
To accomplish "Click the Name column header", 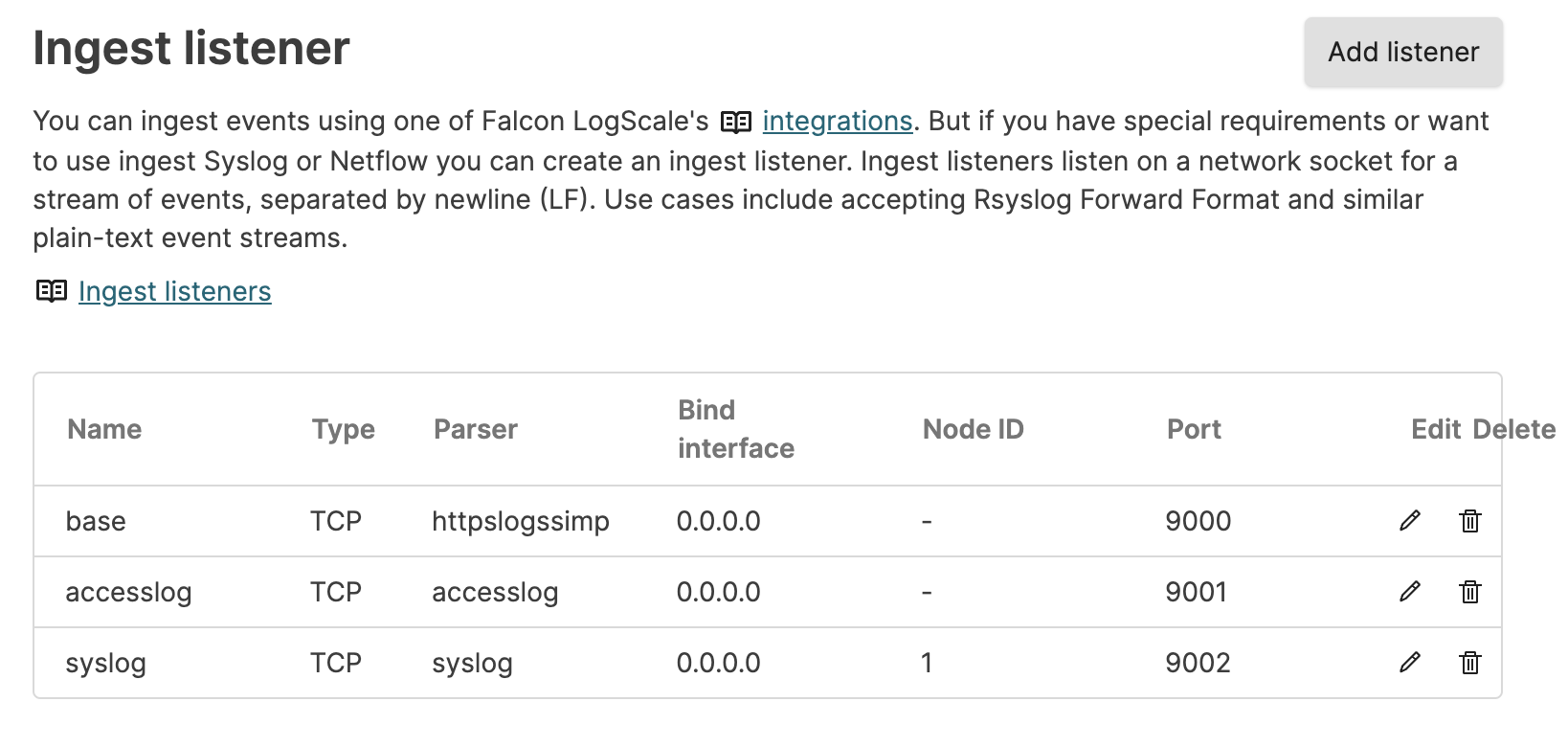I will coord(103,429).
